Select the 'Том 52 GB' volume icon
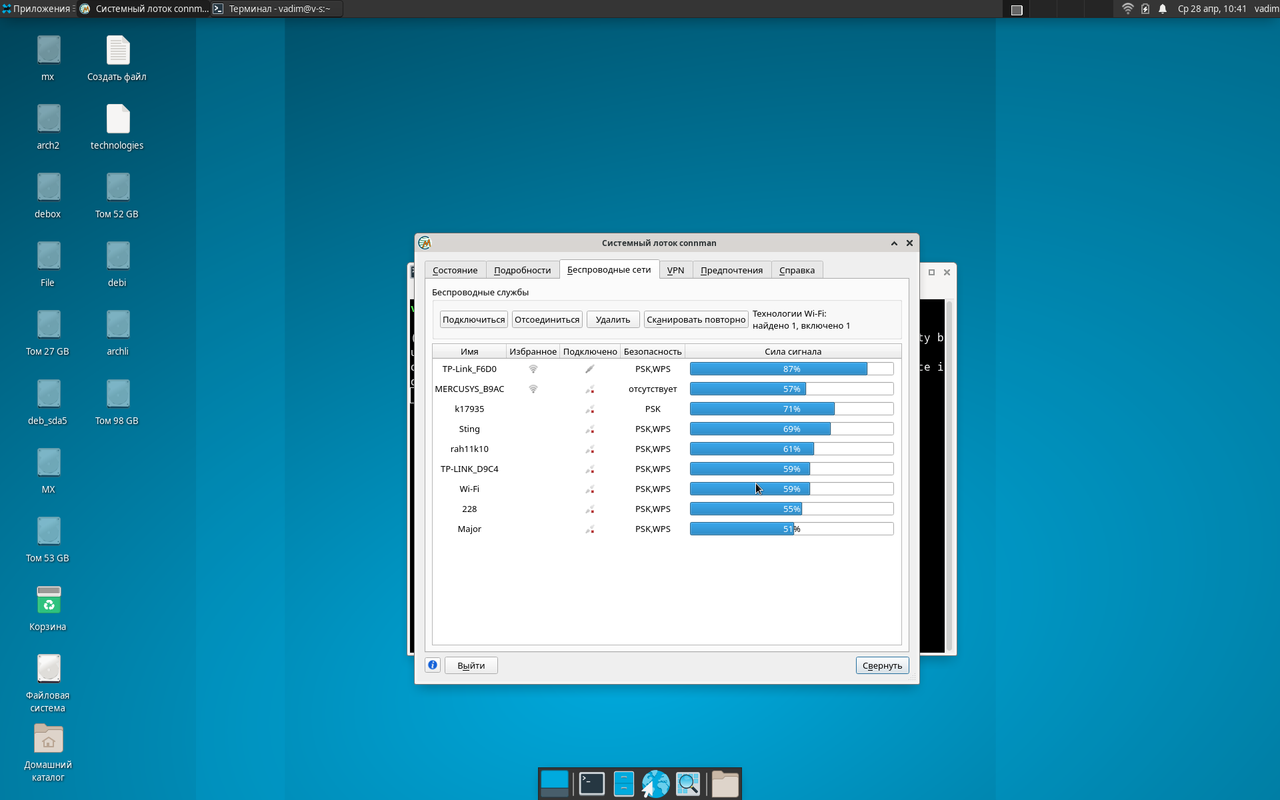This screenshot has width=1280, height=800. pyautogui.click(x=117, y=188)
